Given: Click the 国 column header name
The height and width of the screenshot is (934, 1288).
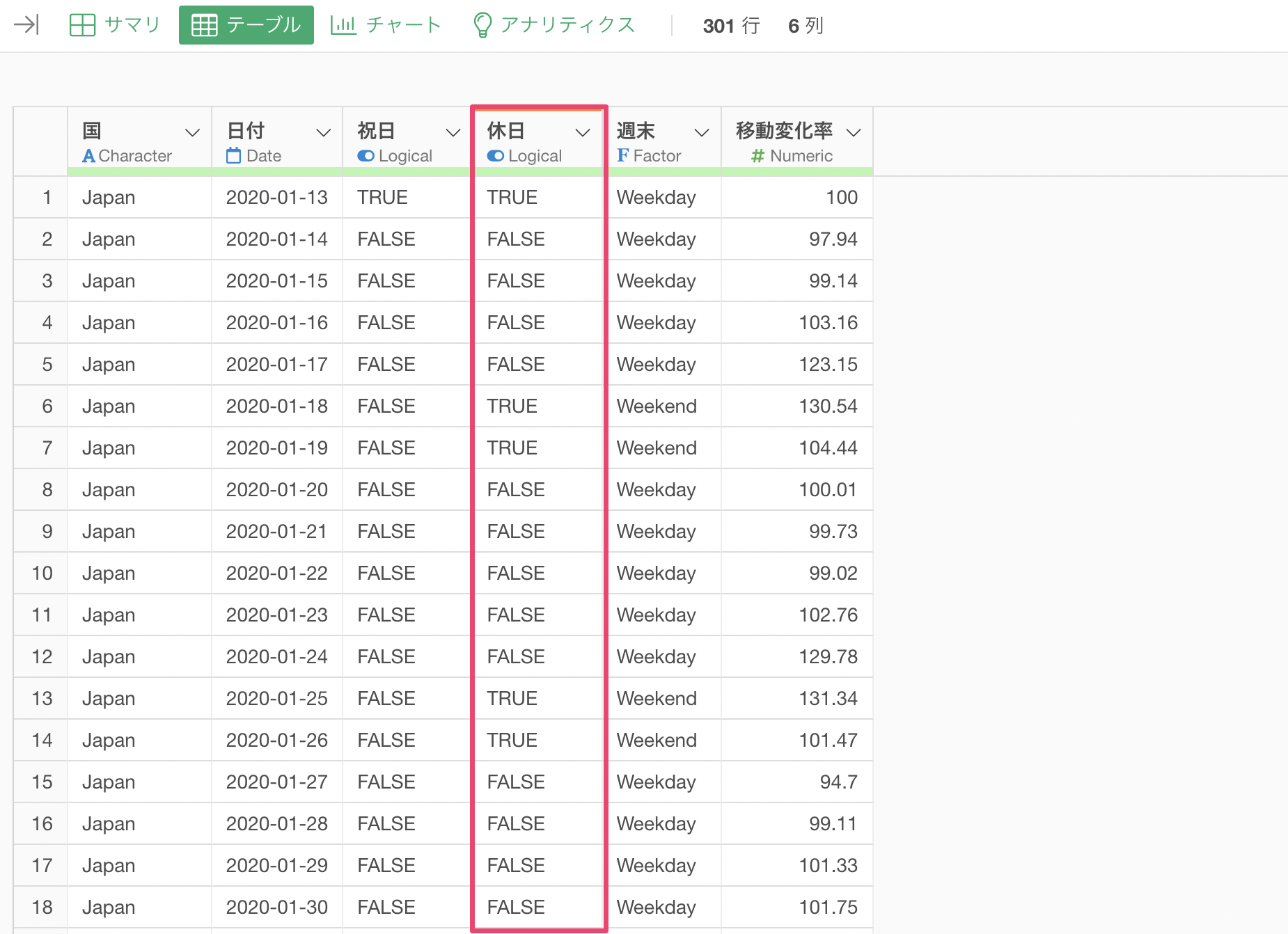Looking at the screenshot, I should pyautogui.click(x=92, y=131).
